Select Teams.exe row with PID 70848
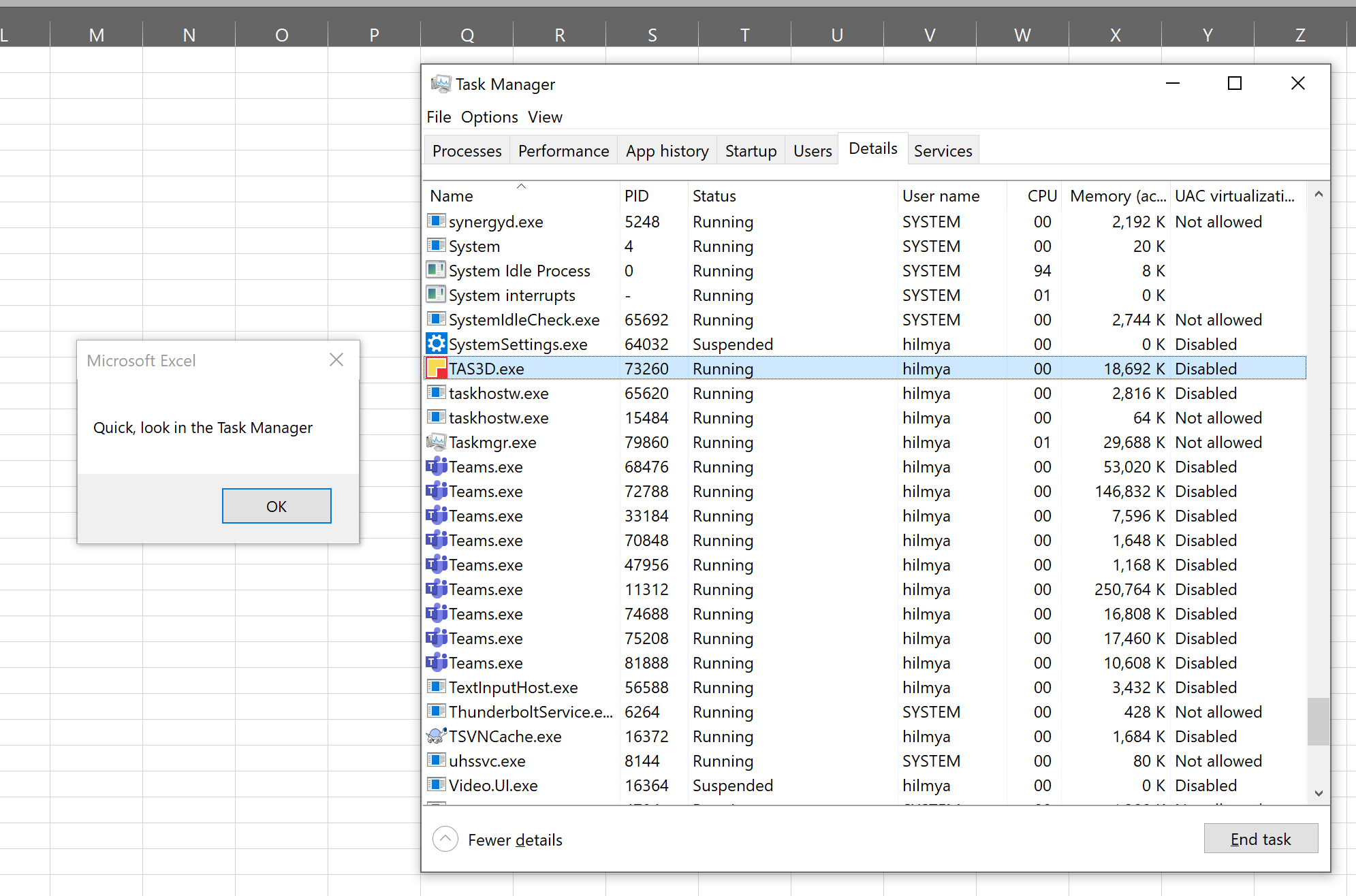 click(x=865, y=540)
